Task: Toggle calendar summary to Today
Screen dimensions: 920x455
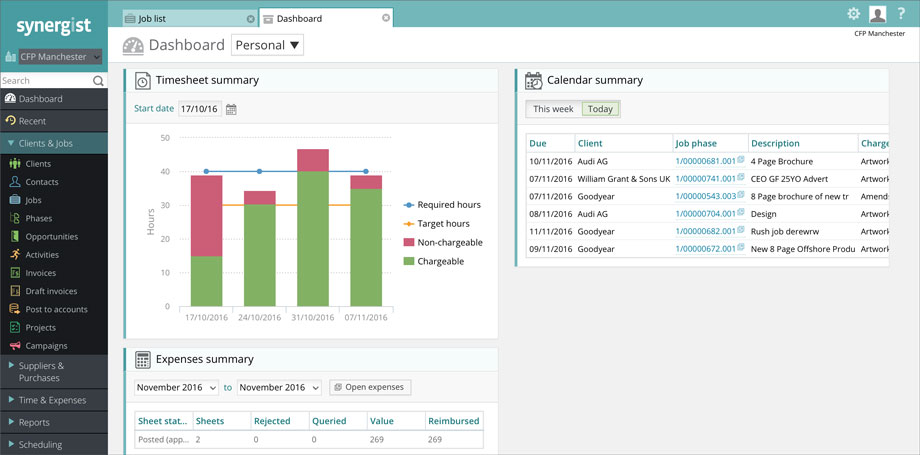Action: click(600, 109)
